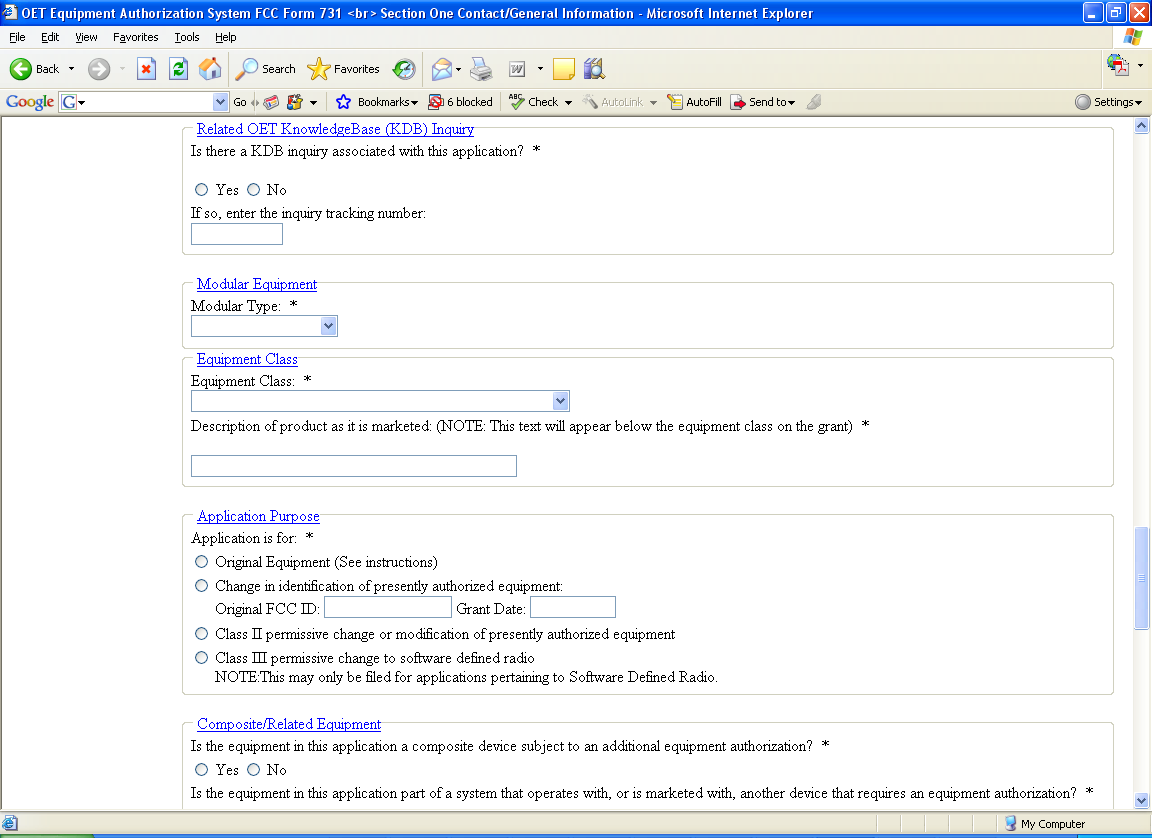This screenshot has width=1152, height=838.
Task: Open Favorites star in the toolbar
Action: tap(318, 69)
